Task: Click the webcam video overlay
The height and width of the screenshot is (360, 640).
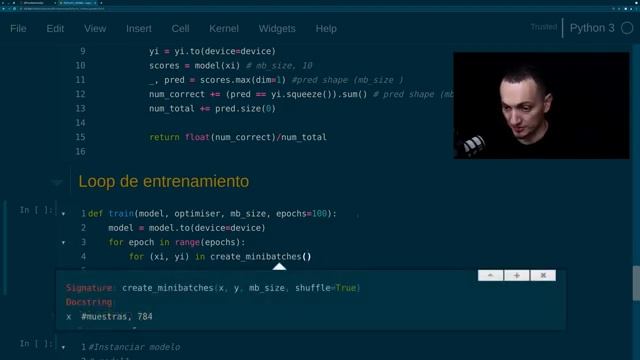Action: 541,105
